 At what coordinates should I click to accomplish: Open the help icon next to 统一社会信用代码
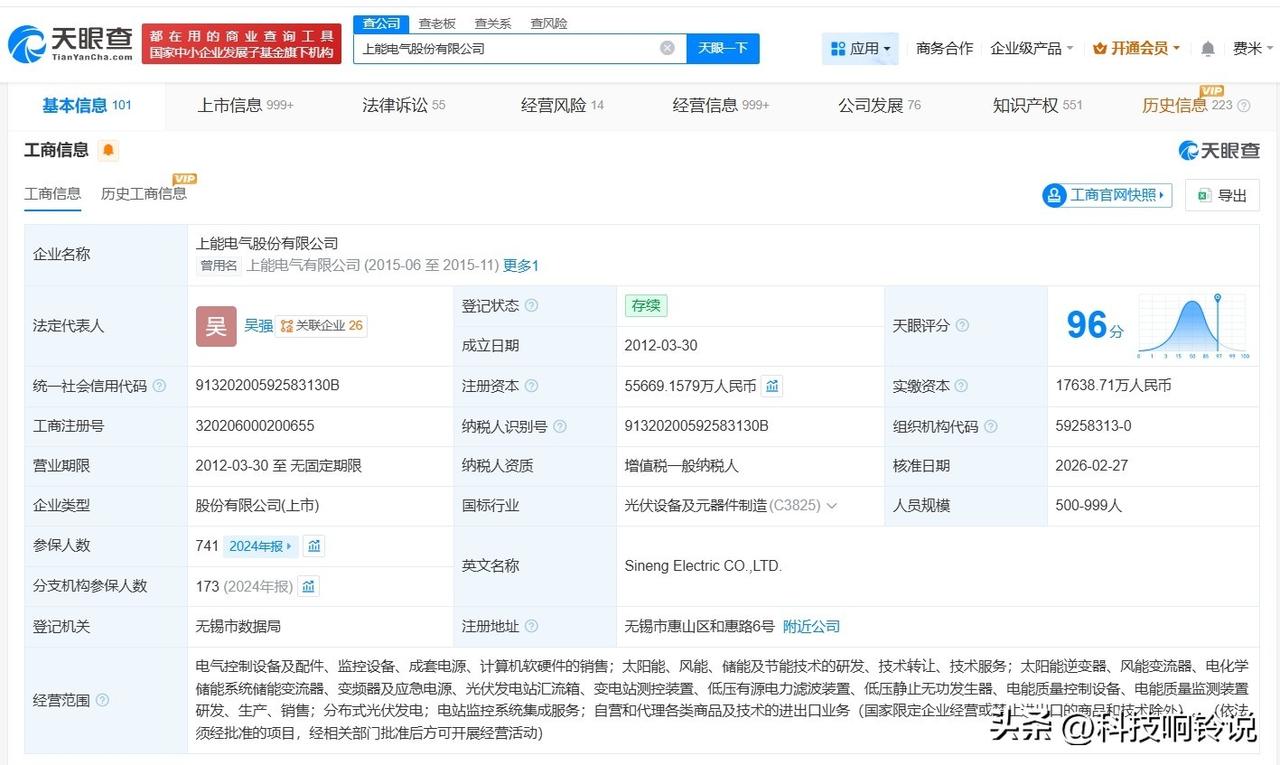159,386
